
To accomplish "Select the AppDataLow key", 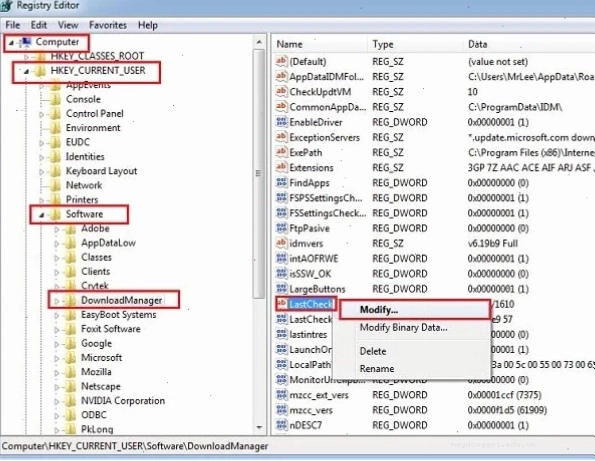I will coord(108,243).
